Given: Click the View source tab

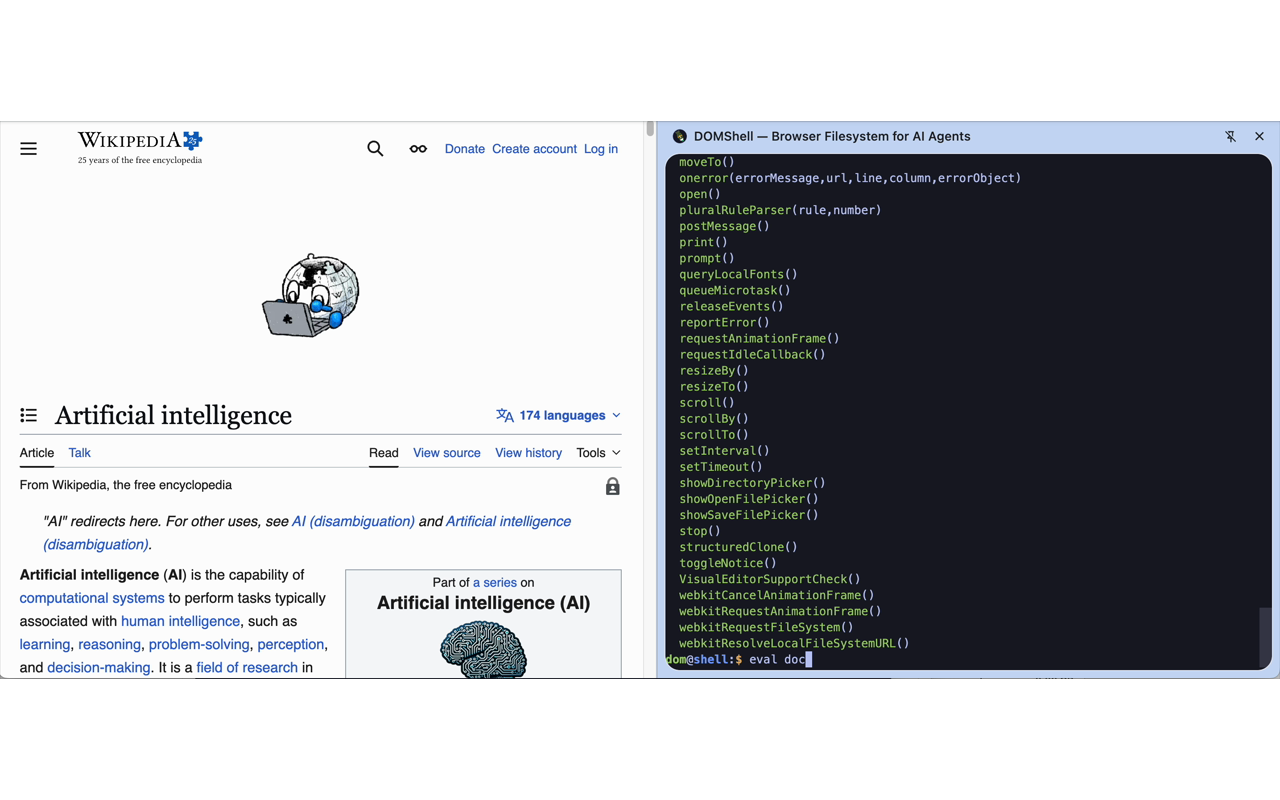Looking at the screenshot, I should pos(446,453).
